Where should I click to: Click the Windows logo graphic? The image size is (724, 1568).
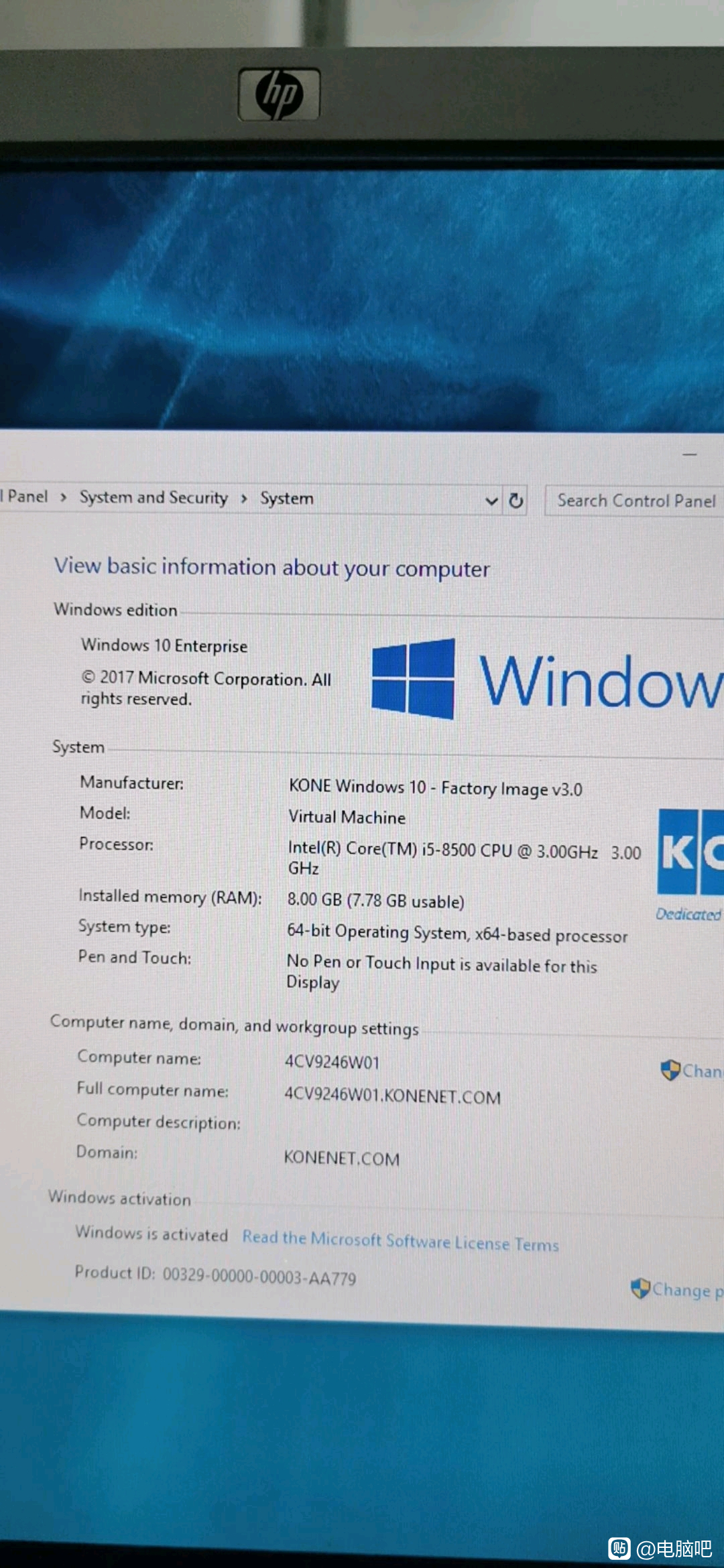pos(413,679)
